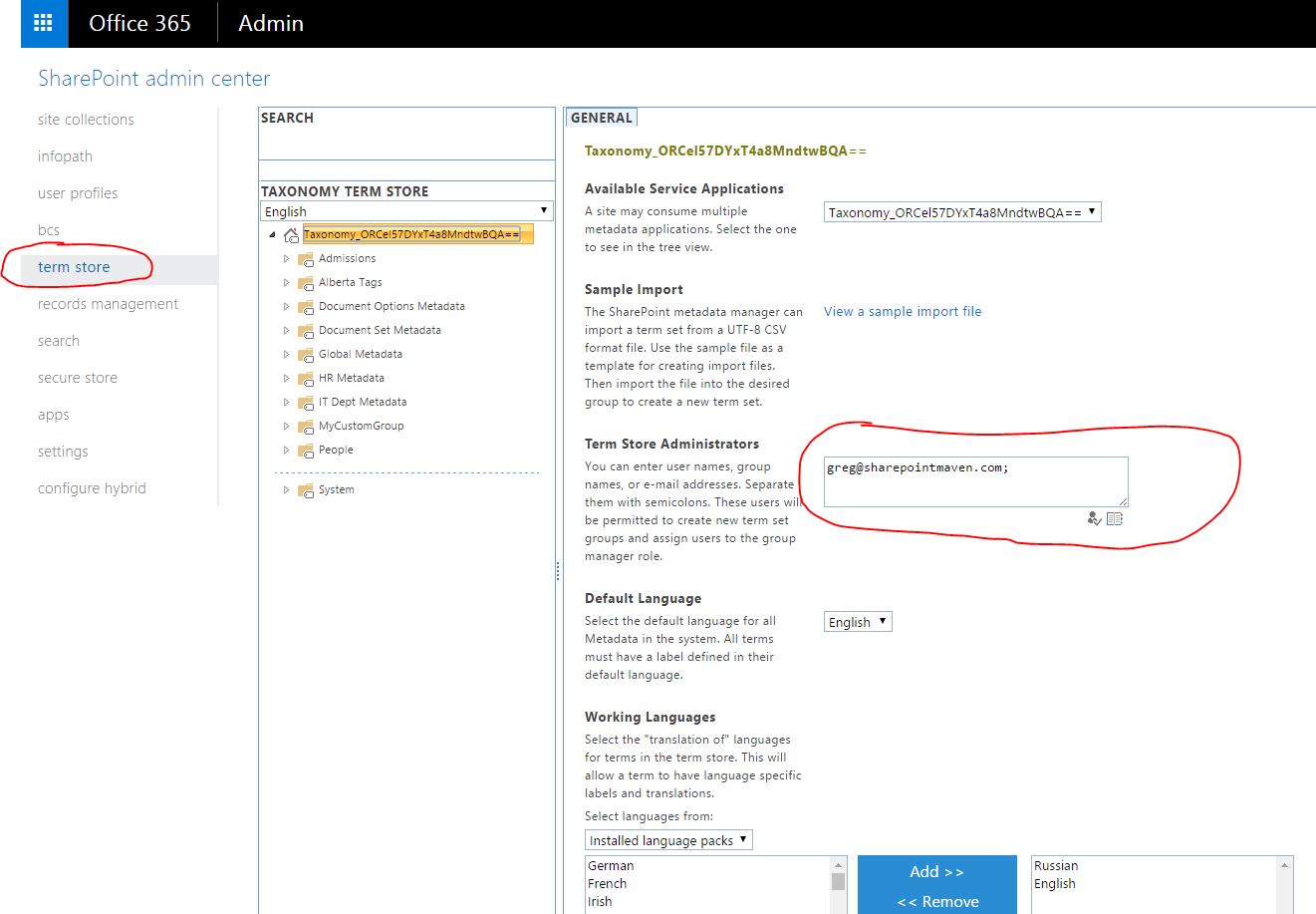Select the System group folder icon
The image size is (1316, 914).
(x=305, y=489)
